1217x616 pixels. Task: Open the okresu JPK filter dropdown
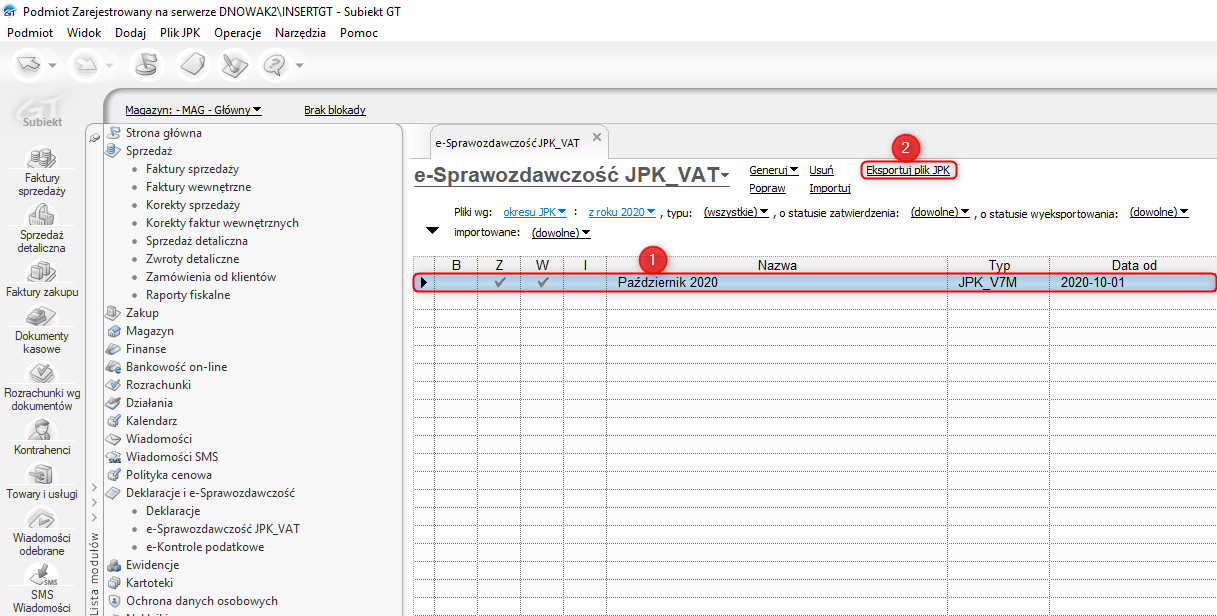[x=535, y=212]
